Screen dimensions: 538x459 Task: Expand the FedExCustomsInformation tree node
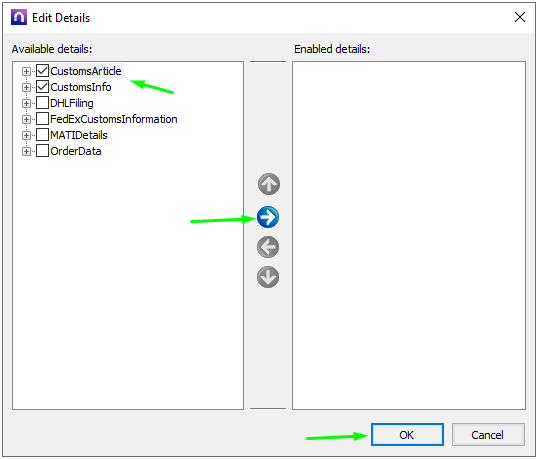tap(26, 119)
